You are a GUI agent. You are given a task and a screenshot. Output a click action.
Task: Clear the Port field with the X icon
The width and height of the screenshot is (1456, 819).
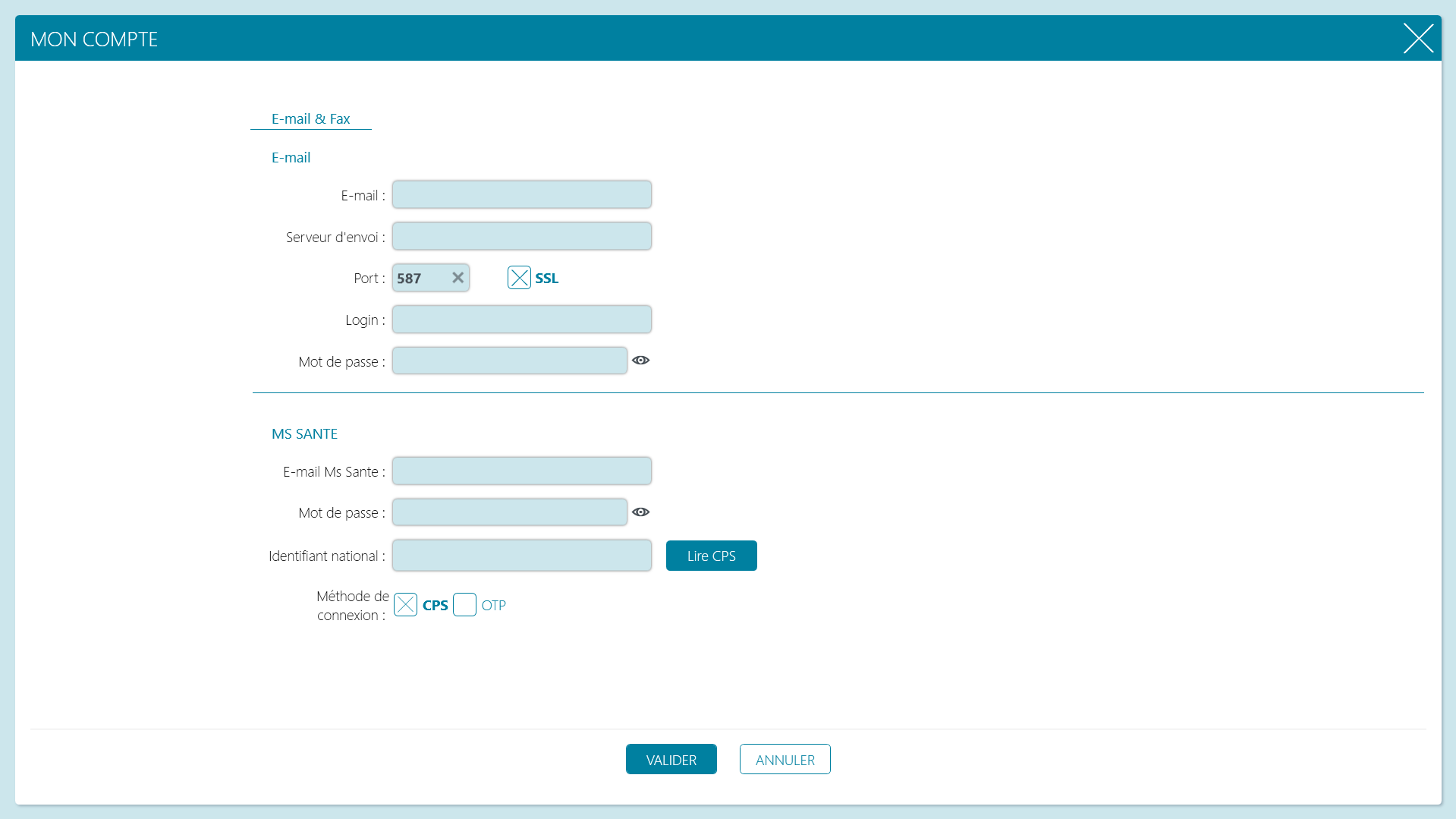pyautogui.click(x=458, y=278)
